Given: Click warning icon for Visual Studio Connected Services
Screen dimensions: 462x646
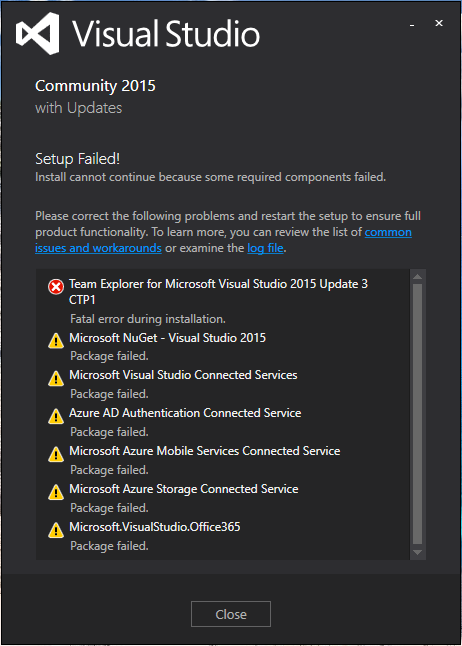Looking at the screenshot, I should (x=56, y=378).
